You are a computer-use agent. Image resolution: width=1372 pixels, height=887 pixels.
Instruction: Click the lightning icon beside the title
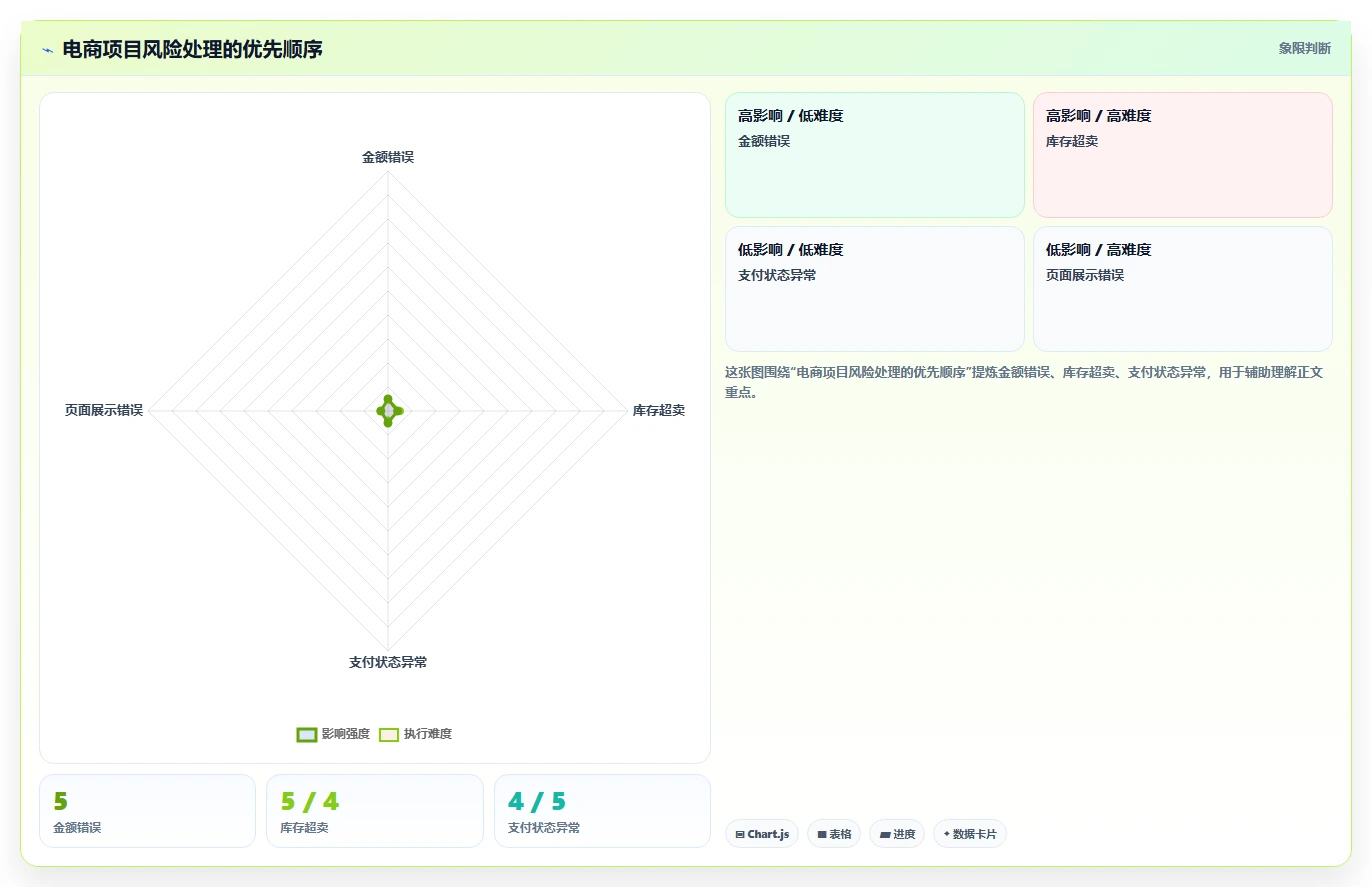(x=48, y=50)
